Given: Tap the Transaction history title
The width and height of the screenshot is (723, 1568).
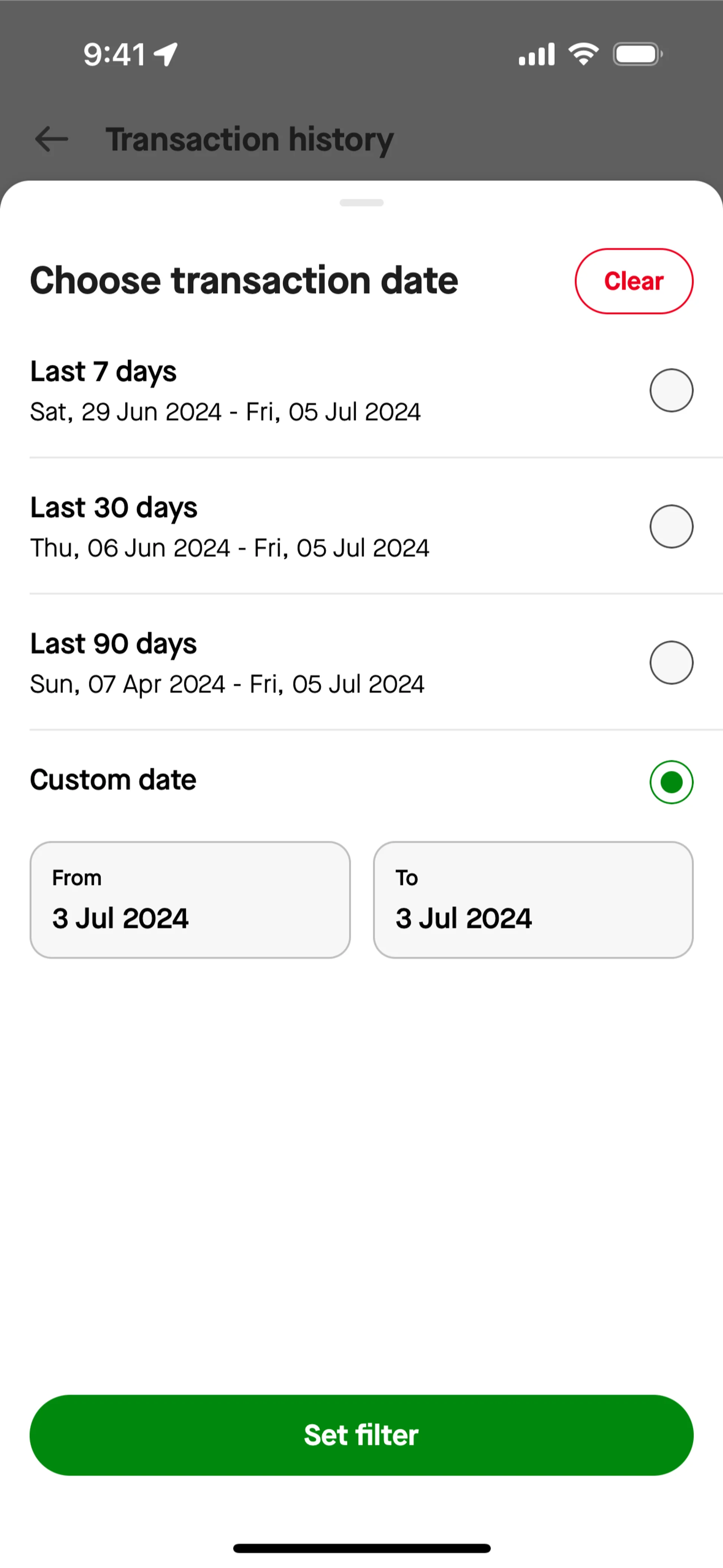Looking at the screenshot, I should coord(250,139).
